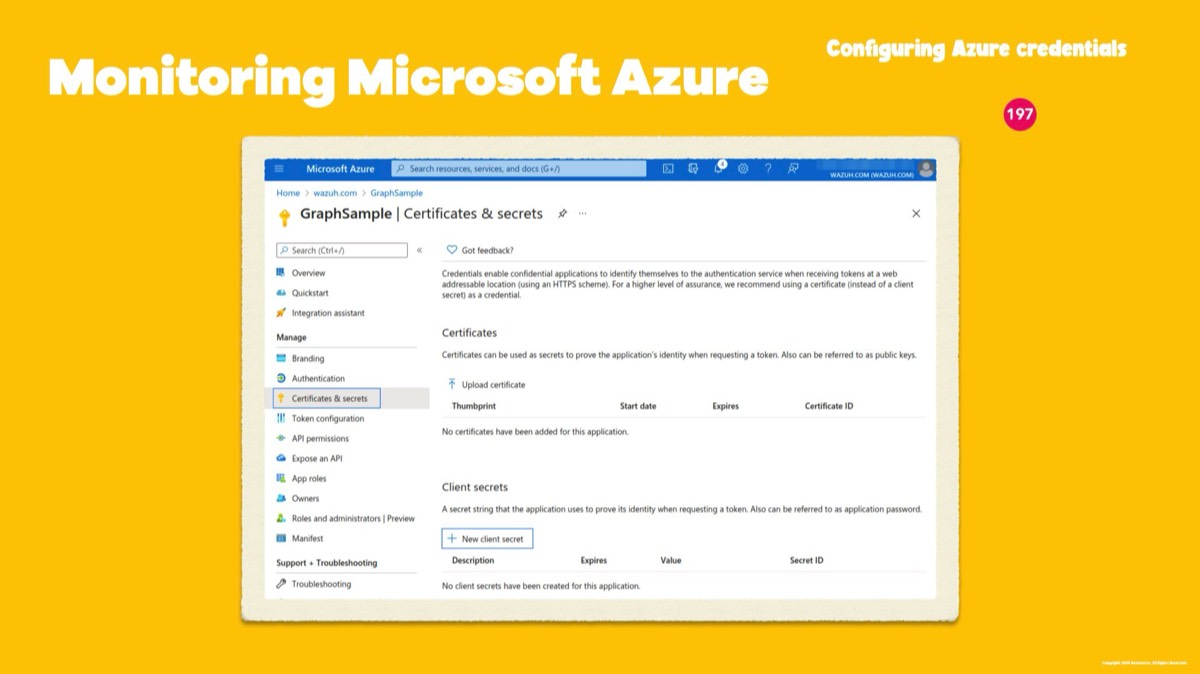Open the WAZUH.COM account avatar menu
The height and width of the screenshot is (674, 1200).
coord(926,169)
